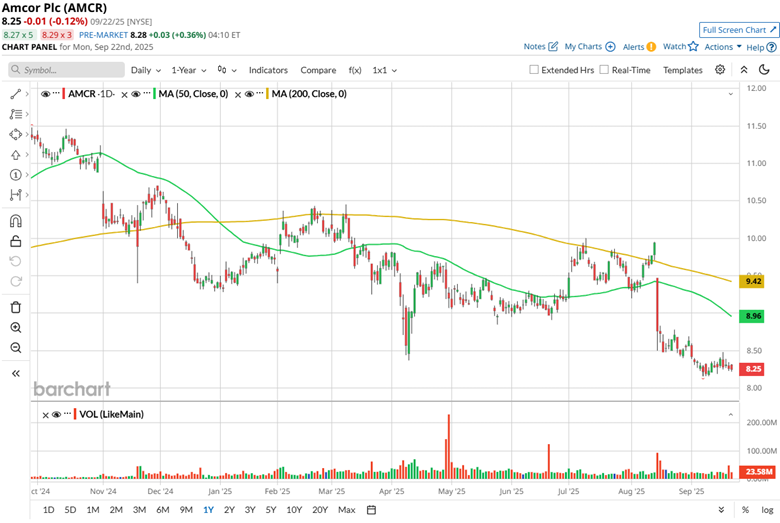Switch to dark mode moon icon

click(764, 70)
